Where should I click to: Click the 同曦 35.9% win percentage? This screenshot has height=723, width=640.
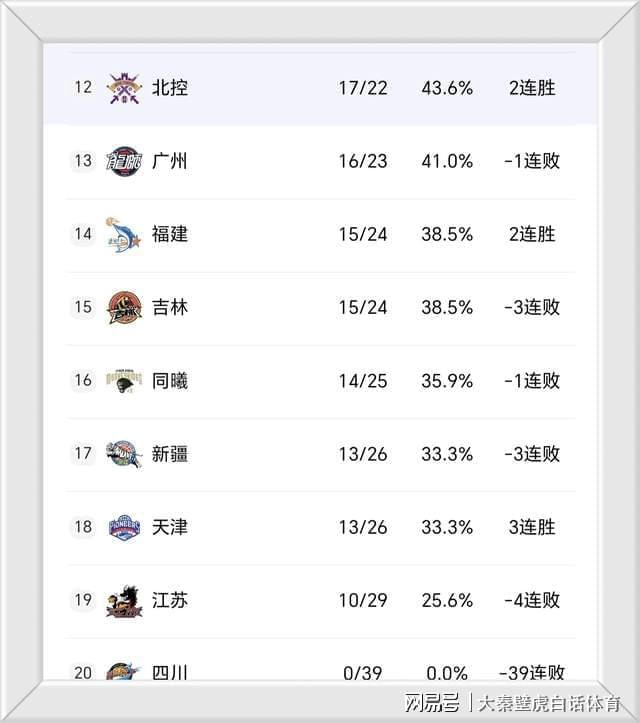[x=447, y=381]
